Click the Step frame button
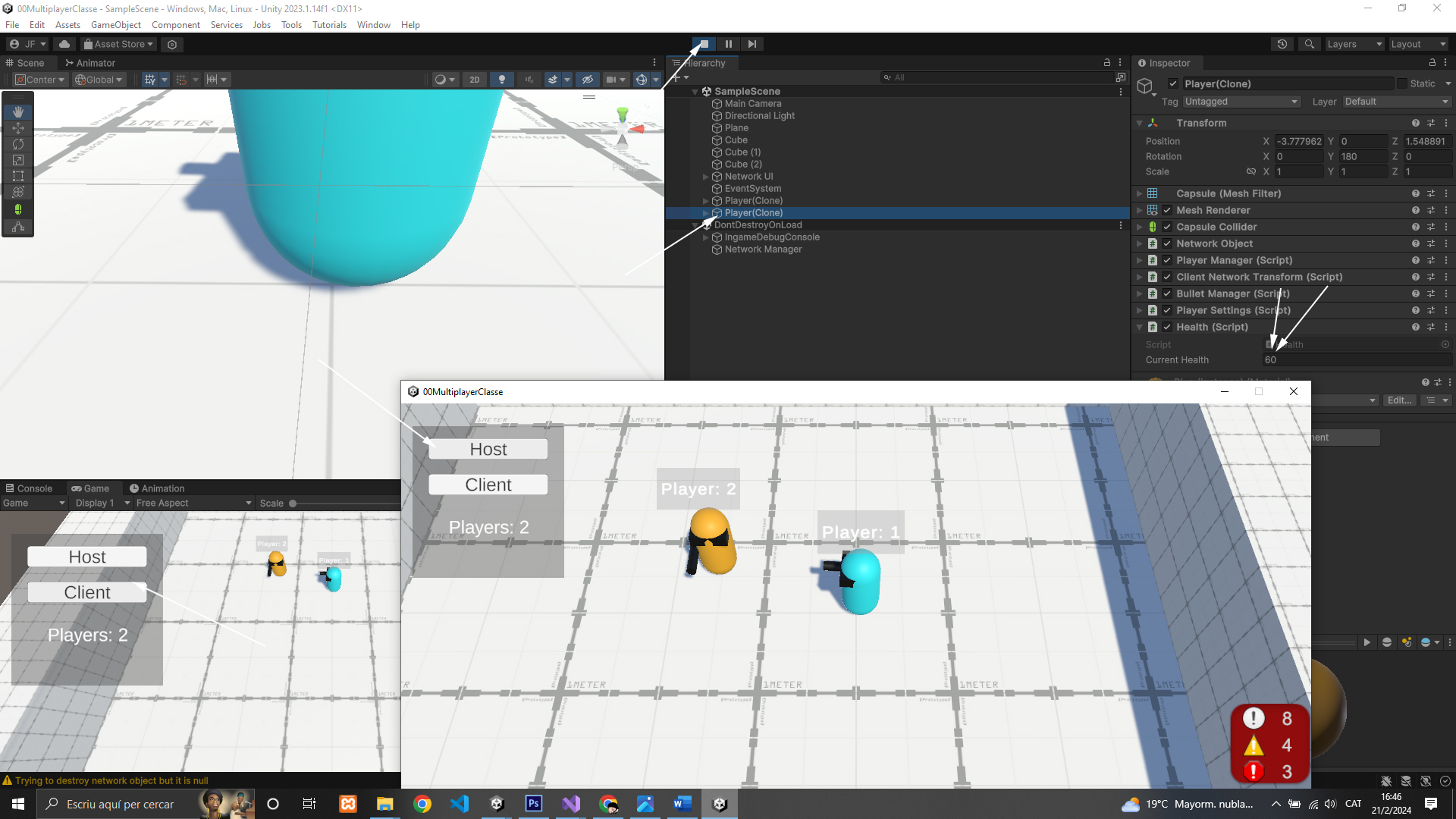This screenshot has width=1456, height=819. pos(752,44)
